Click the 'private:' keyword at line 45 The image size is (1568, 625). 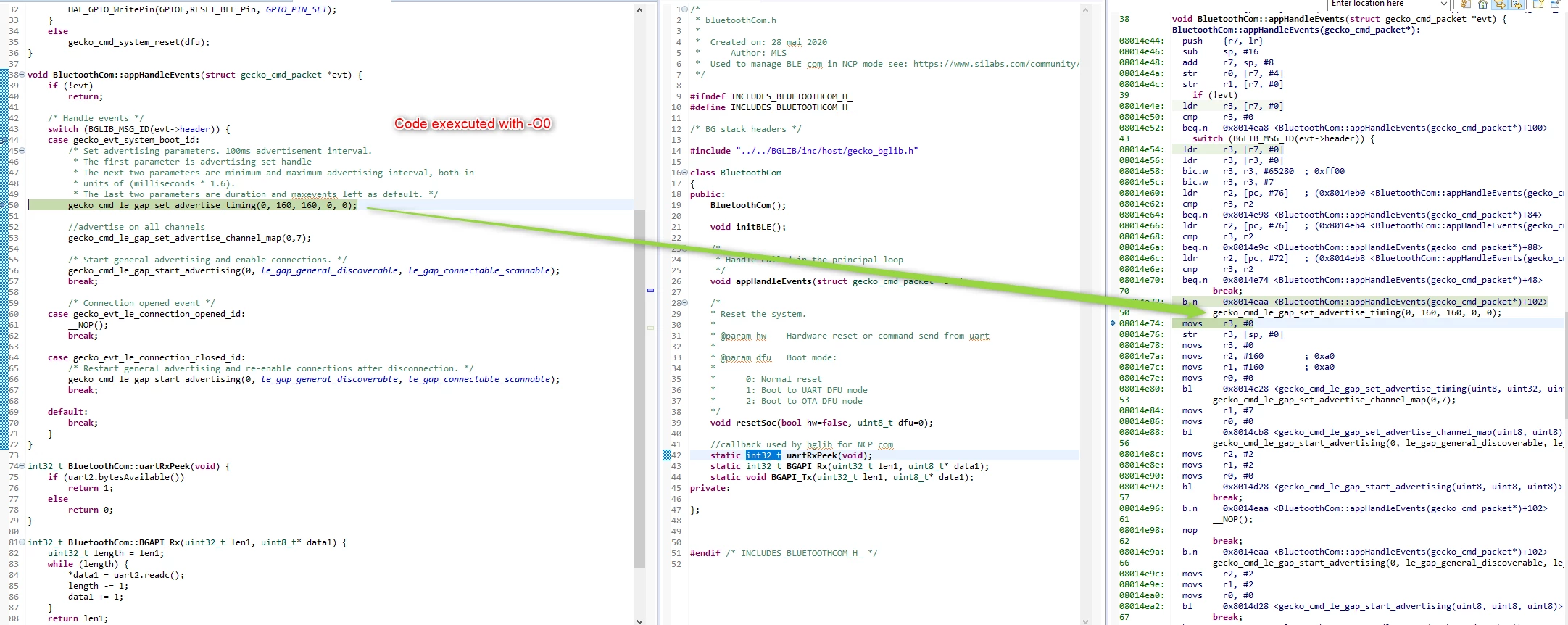710,488
